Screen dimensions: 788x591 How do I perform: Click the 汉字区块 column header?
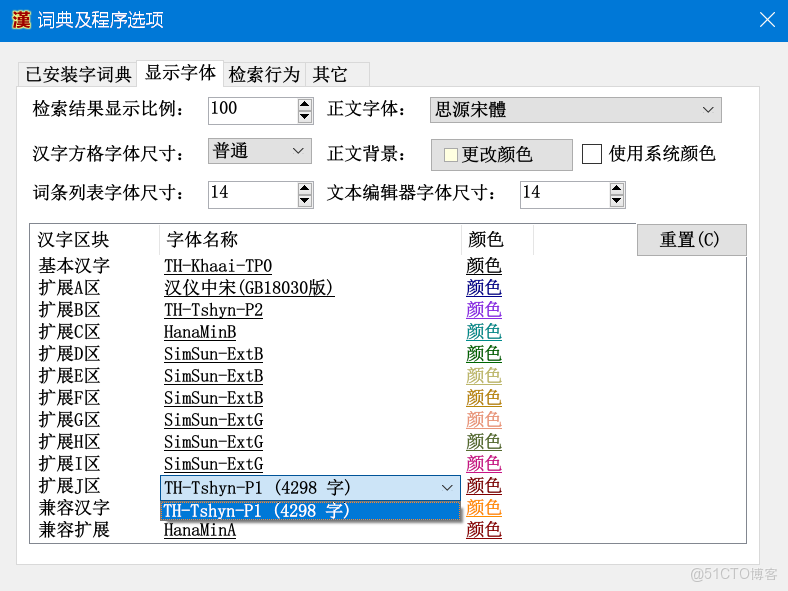click(x=94, y=240)
